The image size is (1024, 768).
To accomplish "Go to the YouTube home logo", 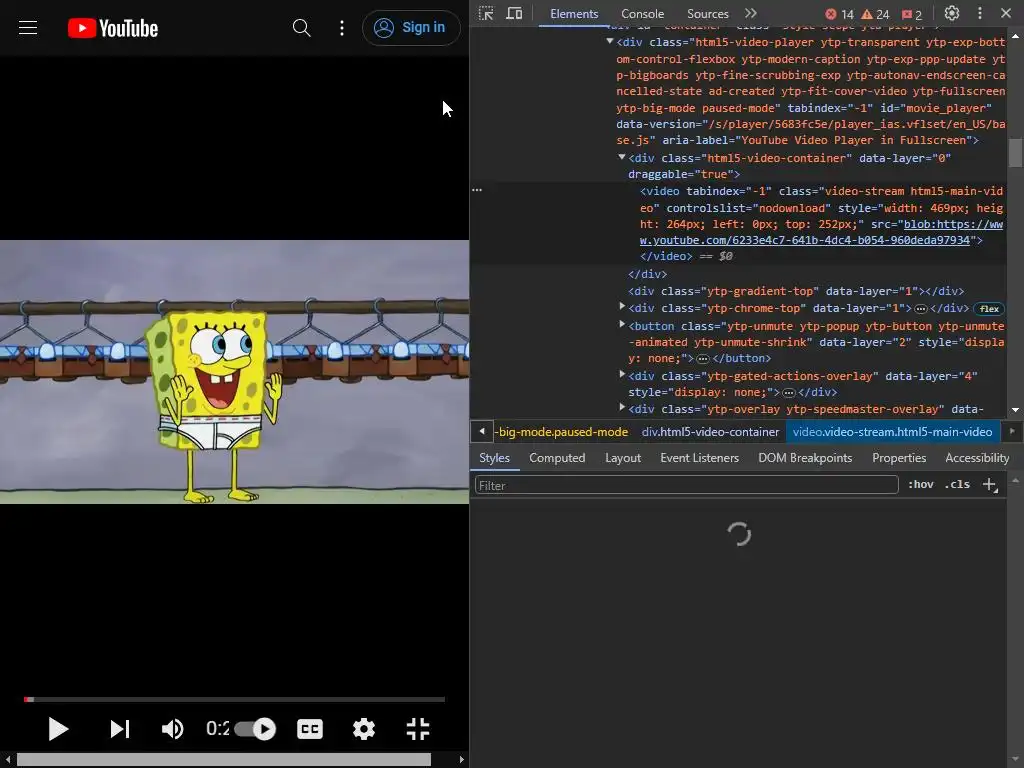I will (113, 28).
